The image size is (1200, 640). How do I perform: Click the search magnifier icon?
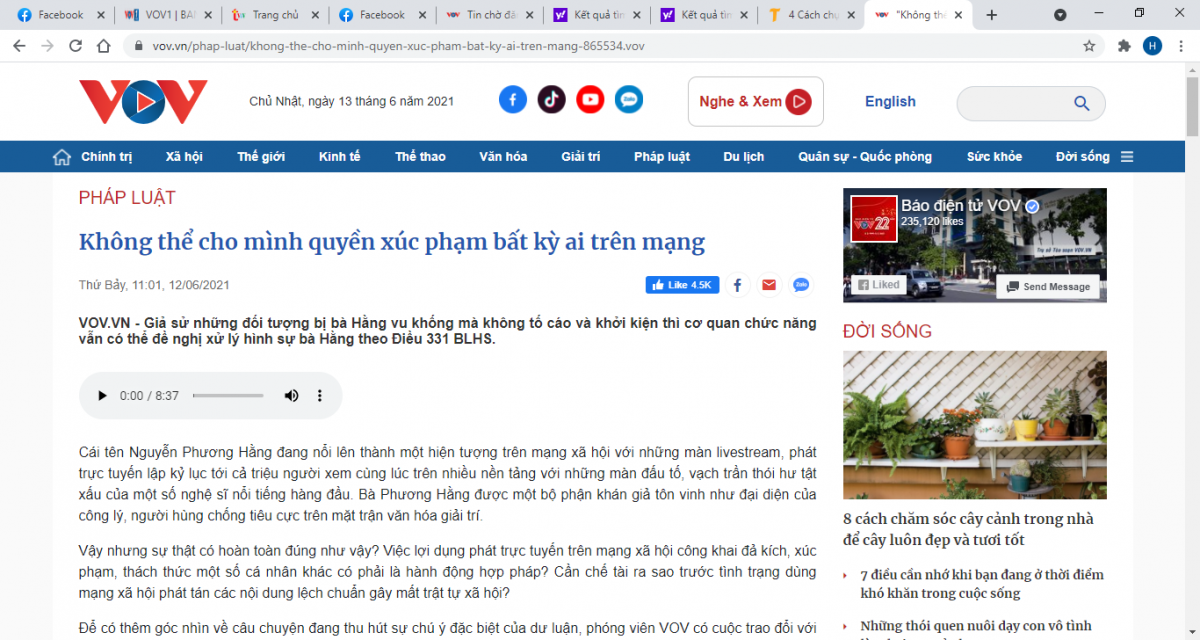[1081, 103]
